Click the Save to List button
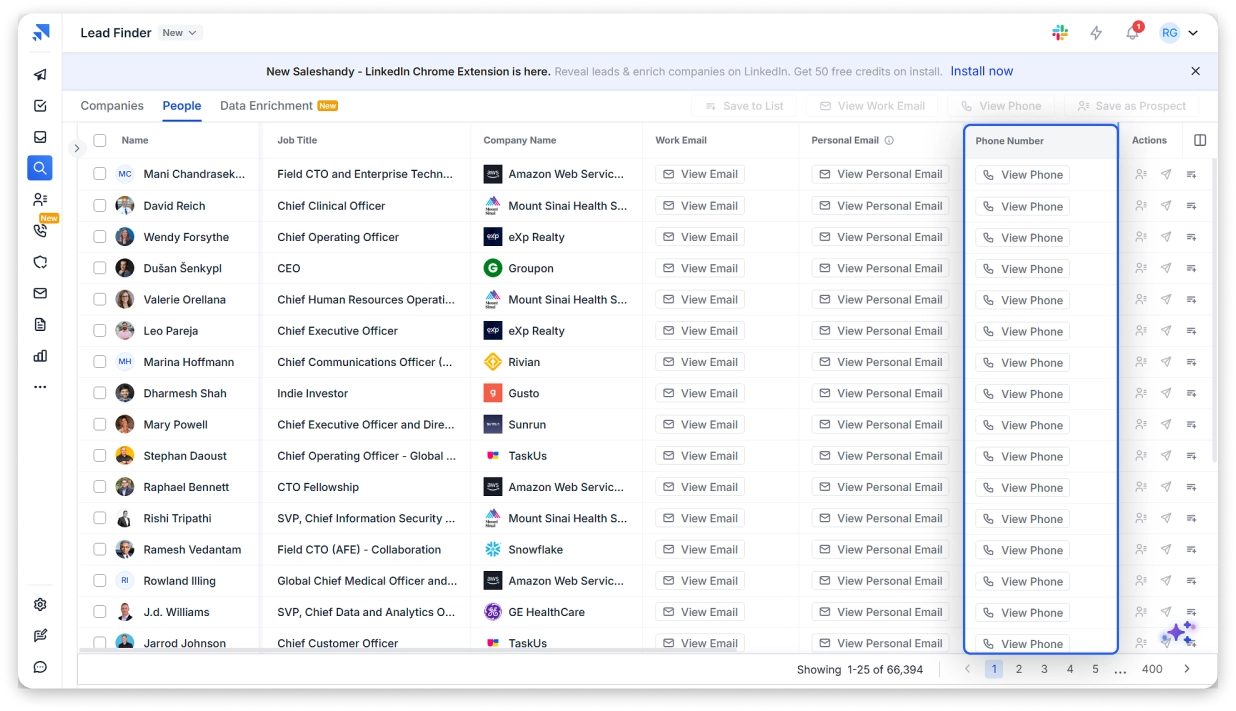 [x=745, y=106]
